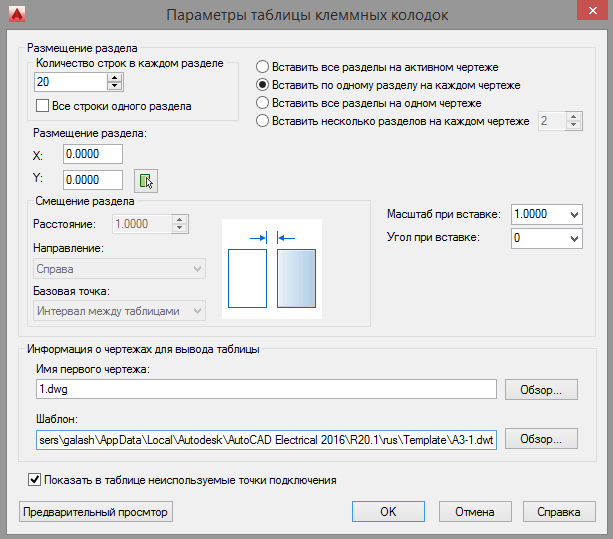Click the 'Имя первого чертежа' field with 1.dwg
Image resolution: width=613 pixels, height=539 pixels.
point(266,389)
